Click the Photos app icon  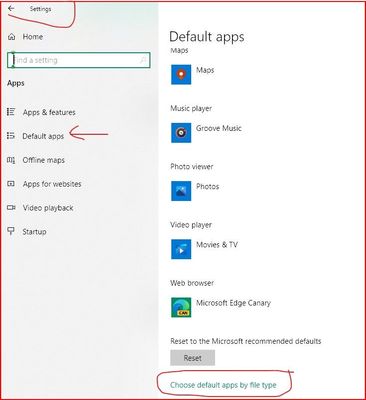181,191
